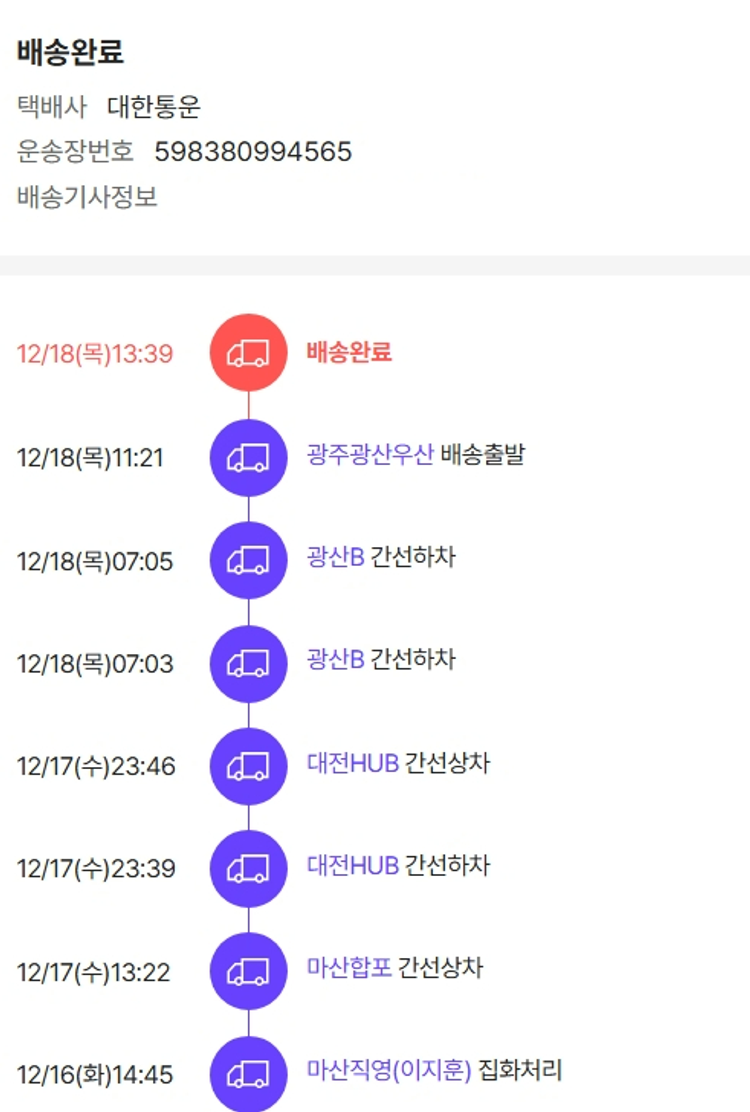Click truck icon beside 광주광산우산 배송출발
This screenshot has height=1112, width=750.
[x=248, y=458]
